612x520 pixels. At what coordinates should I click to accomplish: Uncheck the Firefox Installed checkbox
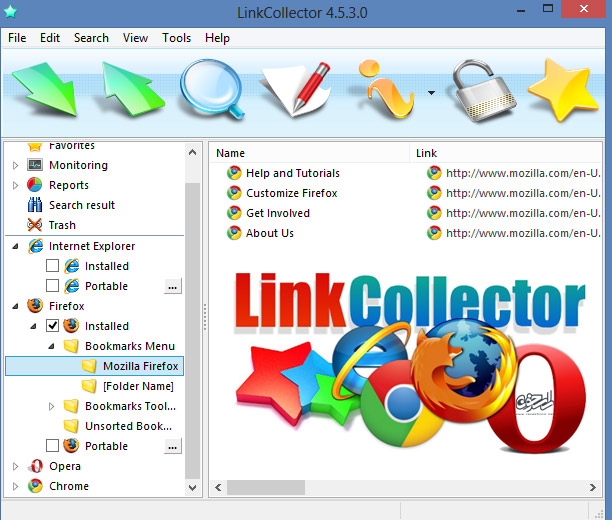point(52,326)
